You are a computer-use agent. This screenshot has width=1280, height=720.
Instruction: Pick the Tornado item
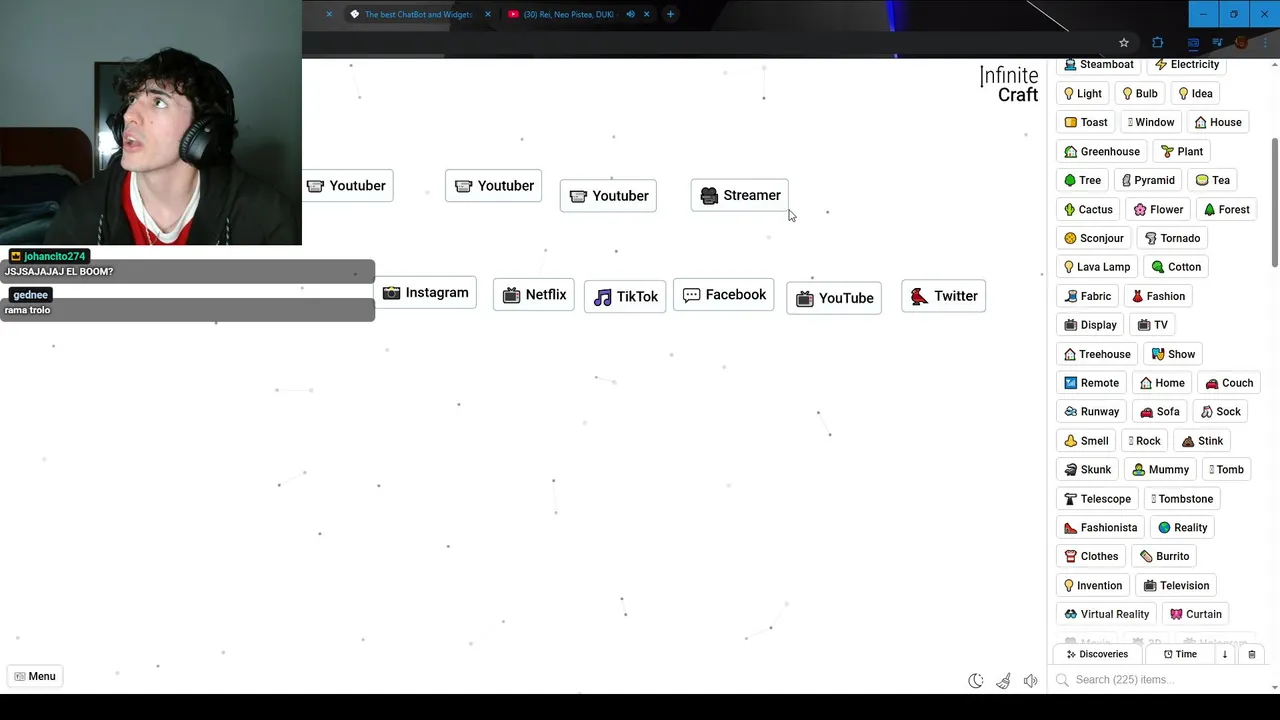[x=1173, y=238]
